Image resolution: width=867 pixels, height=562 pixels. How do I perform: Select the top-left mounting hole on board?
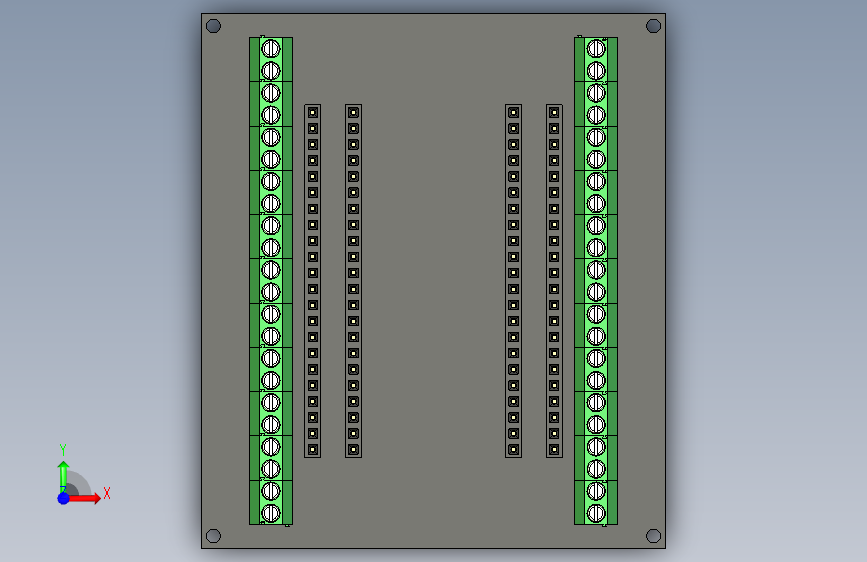coord(213,26)
